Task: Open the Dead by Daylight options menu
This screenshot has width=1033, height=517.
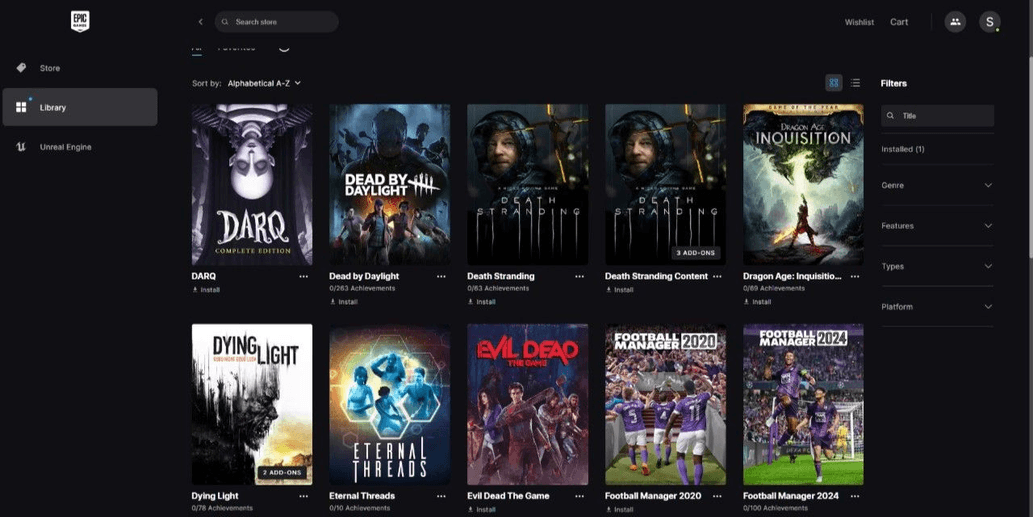Action: point(441,276)
